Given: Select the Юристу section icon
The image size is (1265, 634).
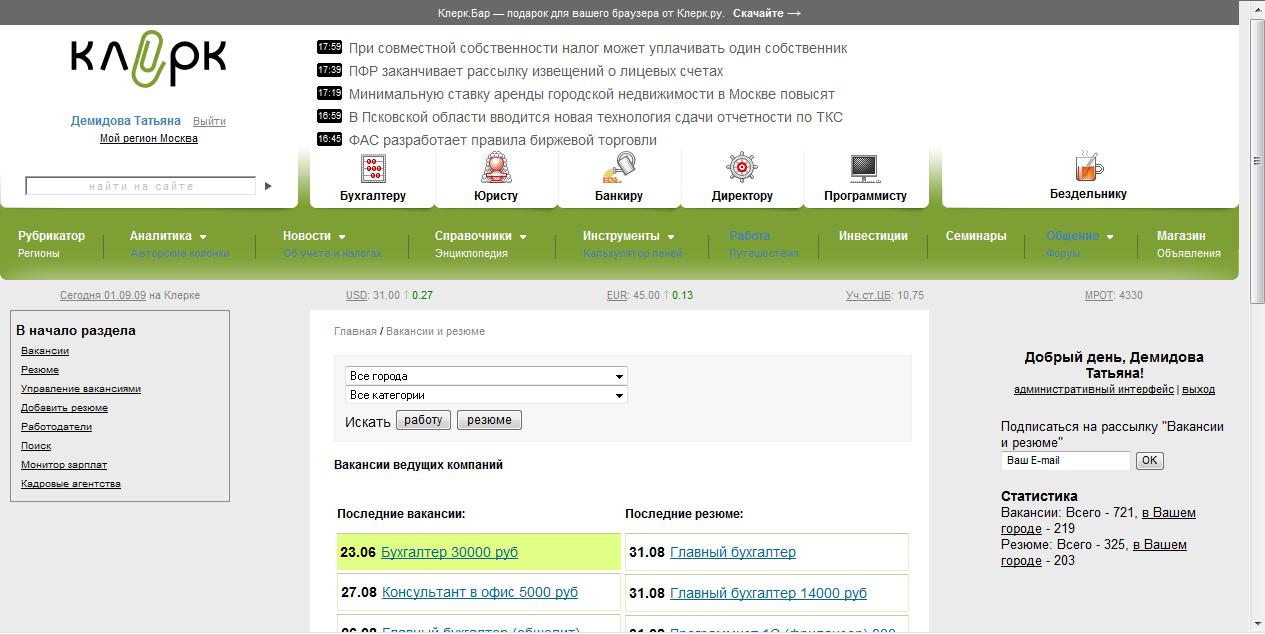Looking at the screenshot, I should (495, 168).
